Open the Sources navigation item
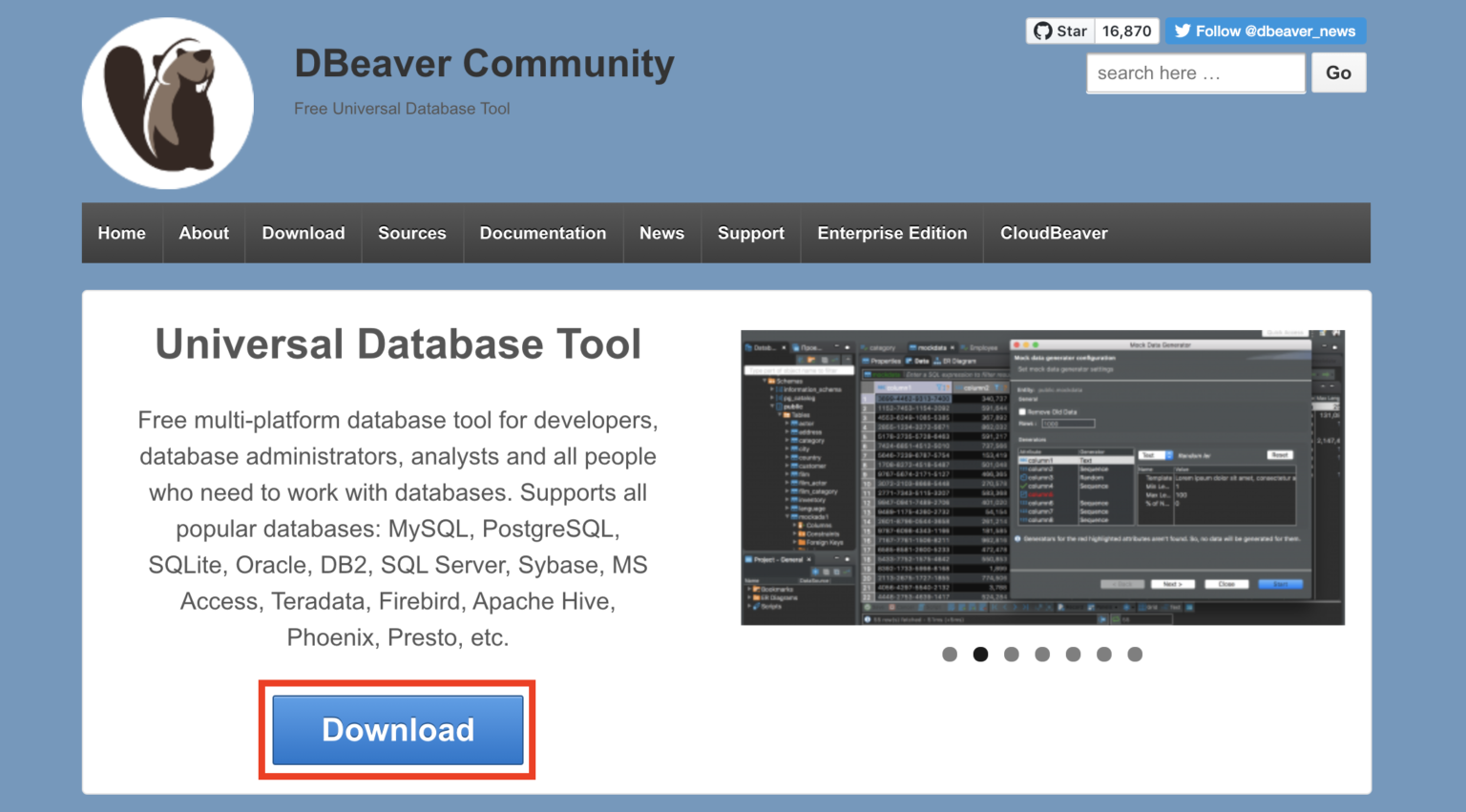The height and width of the screenshot is (812, 1466). (411, 233)
